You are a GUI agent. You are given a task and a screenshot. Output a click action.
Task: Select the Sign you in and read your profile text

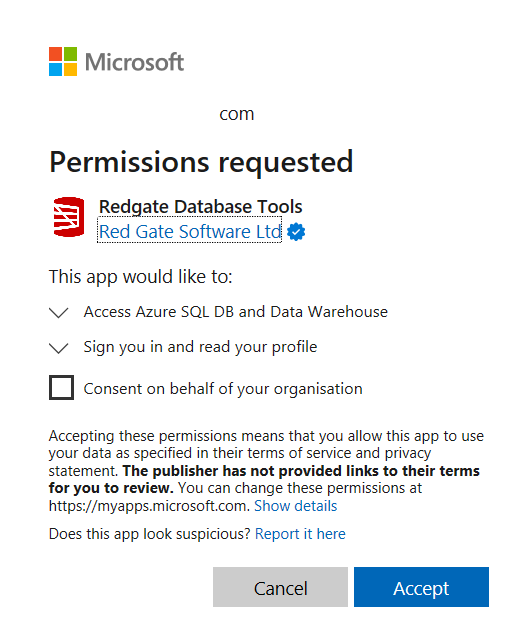pos(200,347)
